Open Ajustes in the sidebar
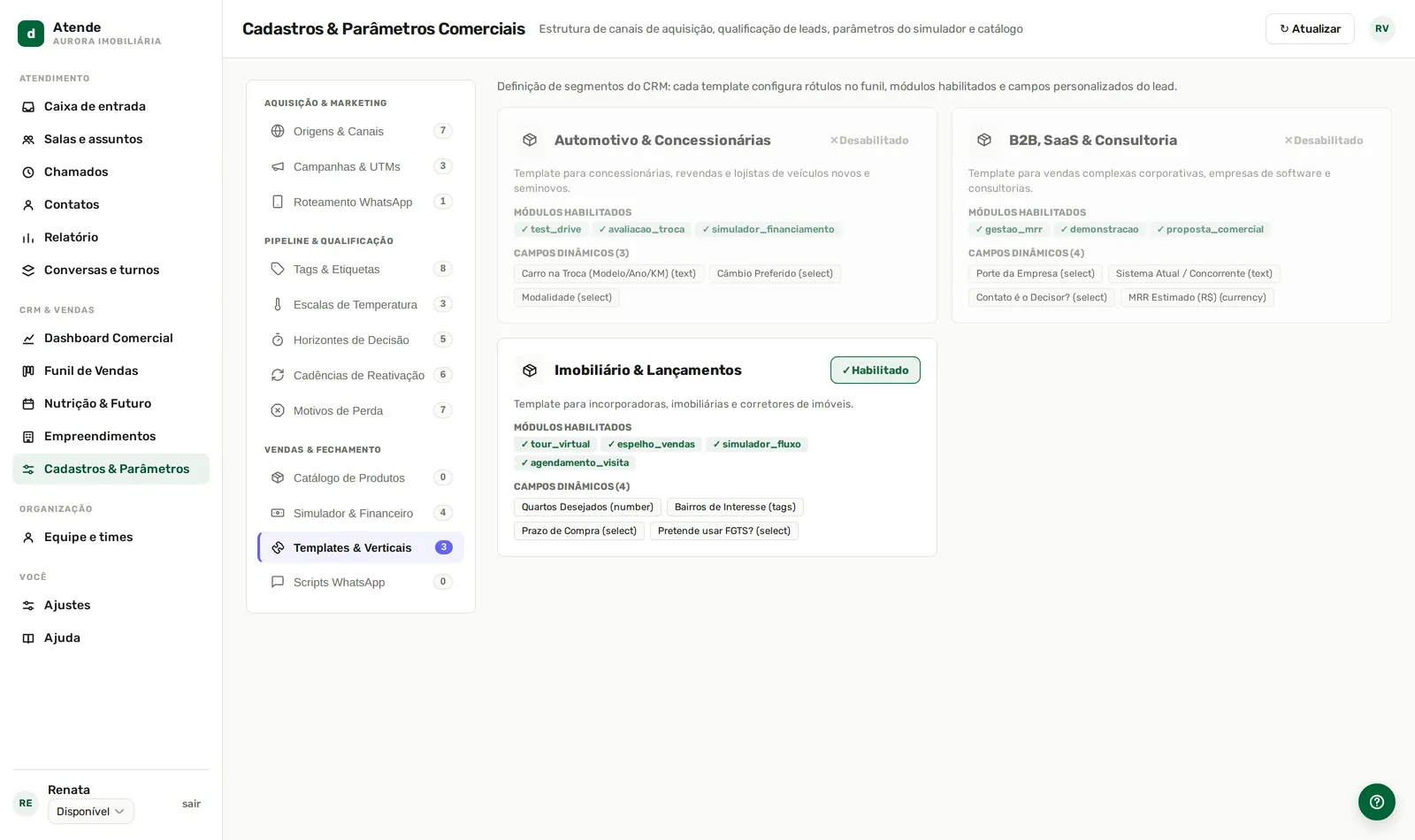The width and height of the screenshot is (1415, 840). coord(111,606)
